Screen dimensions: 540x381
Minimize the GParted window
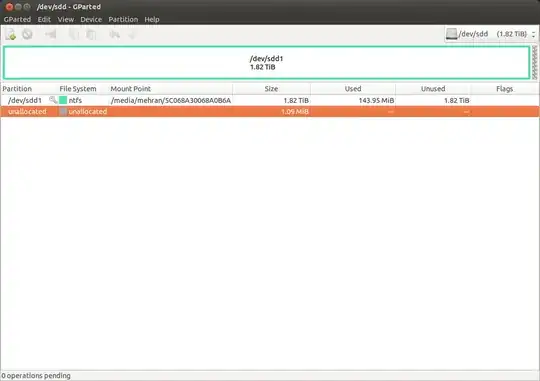point(18,7)
